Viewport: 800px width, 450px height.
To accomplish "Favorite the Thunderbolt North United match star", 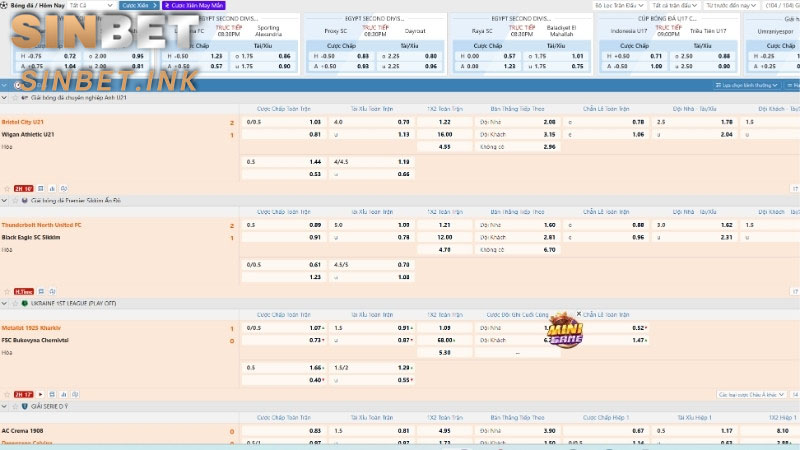I will (x=7, y=291).
